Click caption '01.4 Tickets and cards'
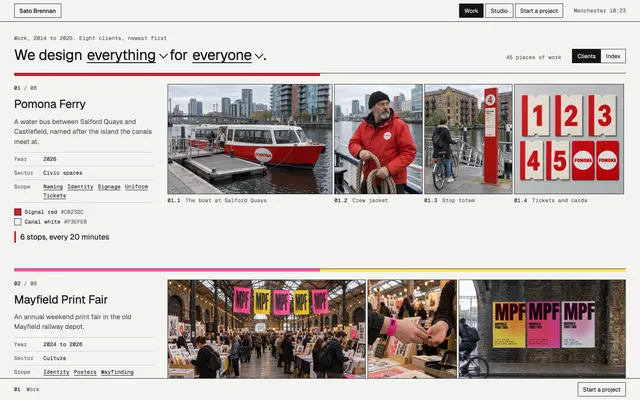This screenshot has width=640, height=400. tap(551, 200)
